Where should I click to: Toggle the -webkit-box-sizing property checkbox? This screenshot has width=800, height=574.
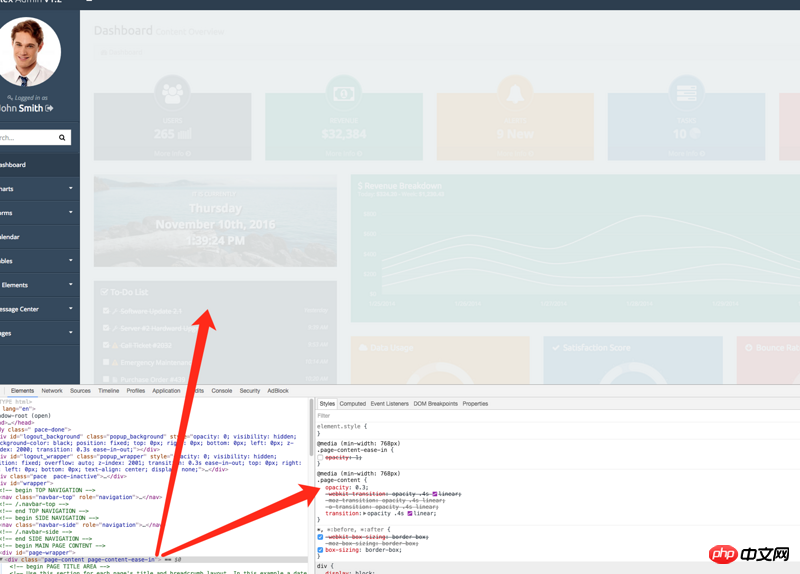321,537
